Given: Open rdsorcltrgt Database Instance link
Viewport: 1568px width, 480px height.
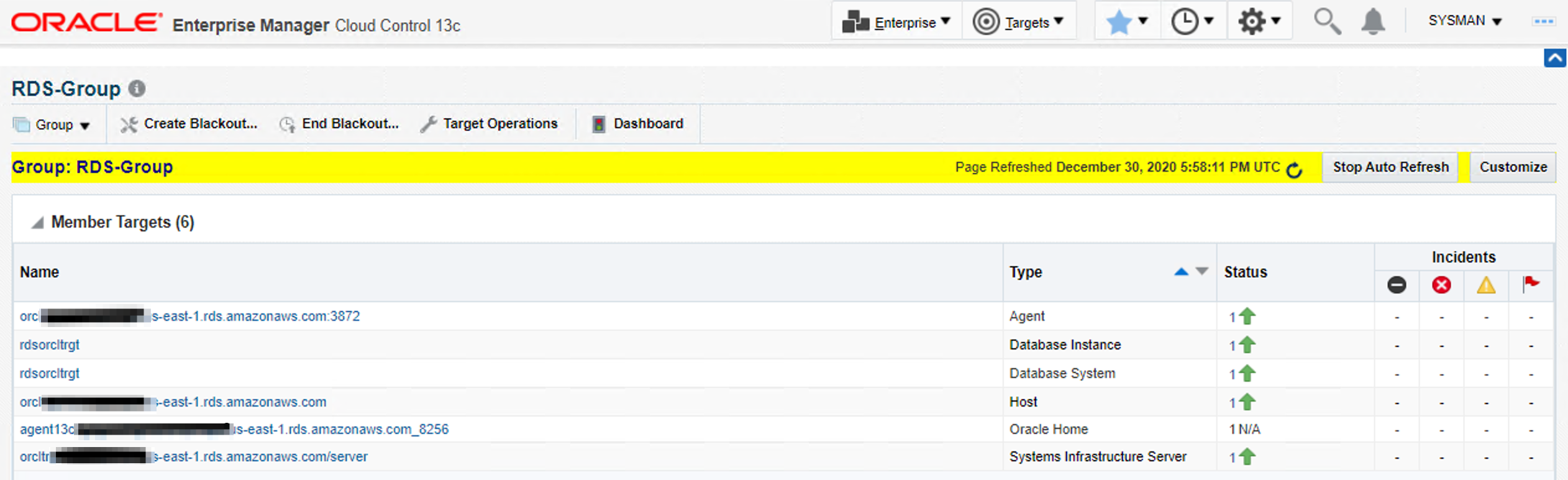Looking at the screenshot, I should [x=50, y=345].
